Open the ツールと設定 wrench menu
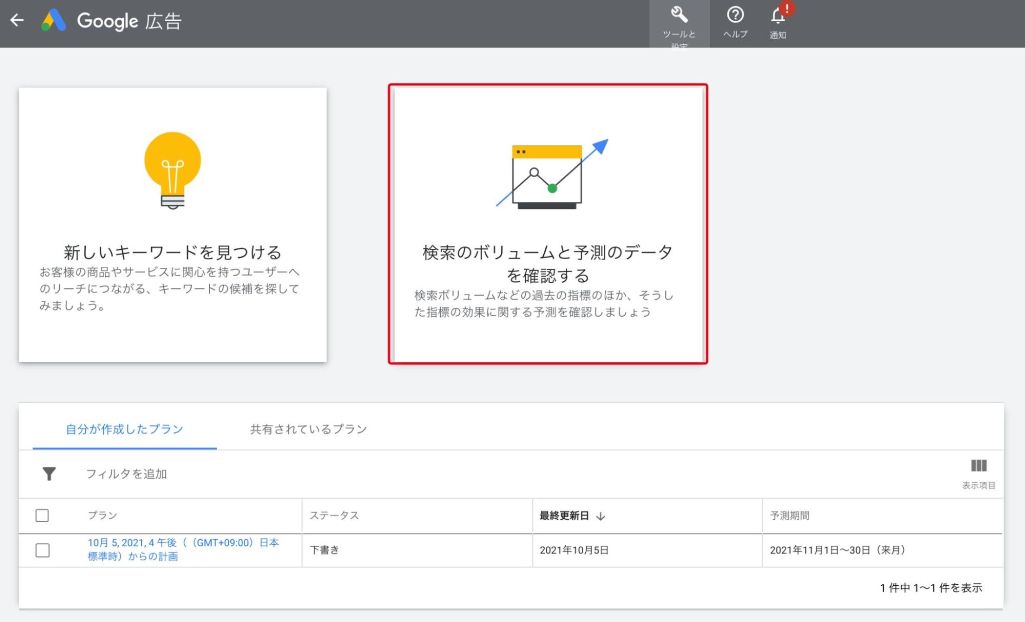This screenshot has height=622, width=1025. pos(679,20)
